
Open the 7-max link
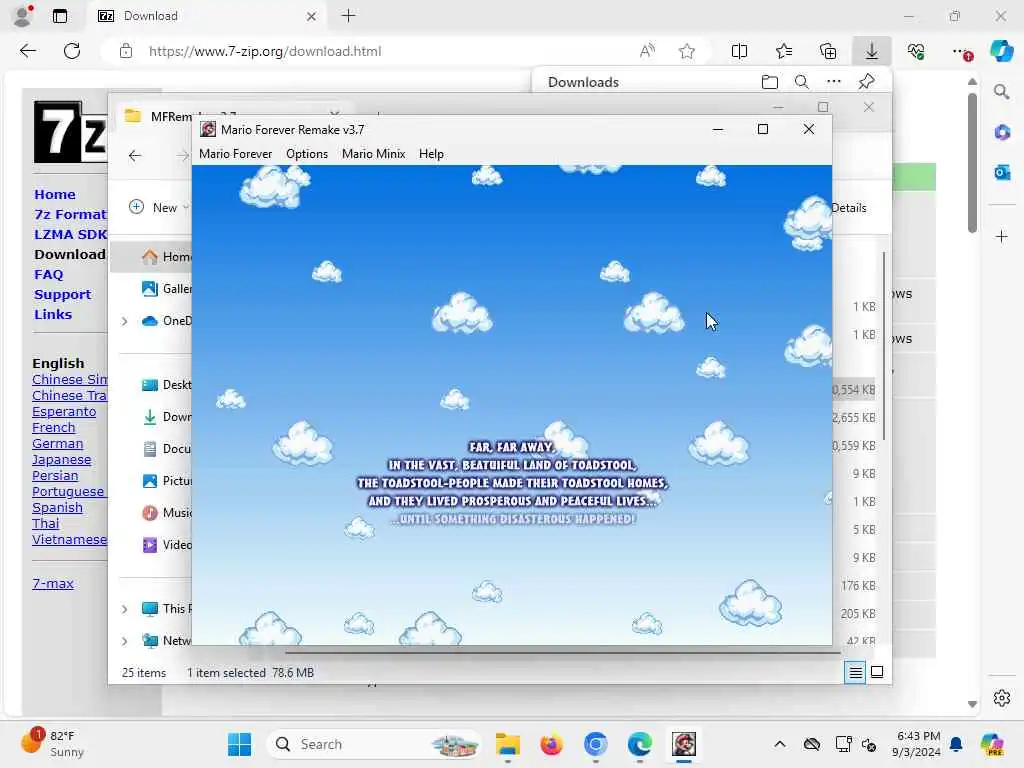click(53, 583)
